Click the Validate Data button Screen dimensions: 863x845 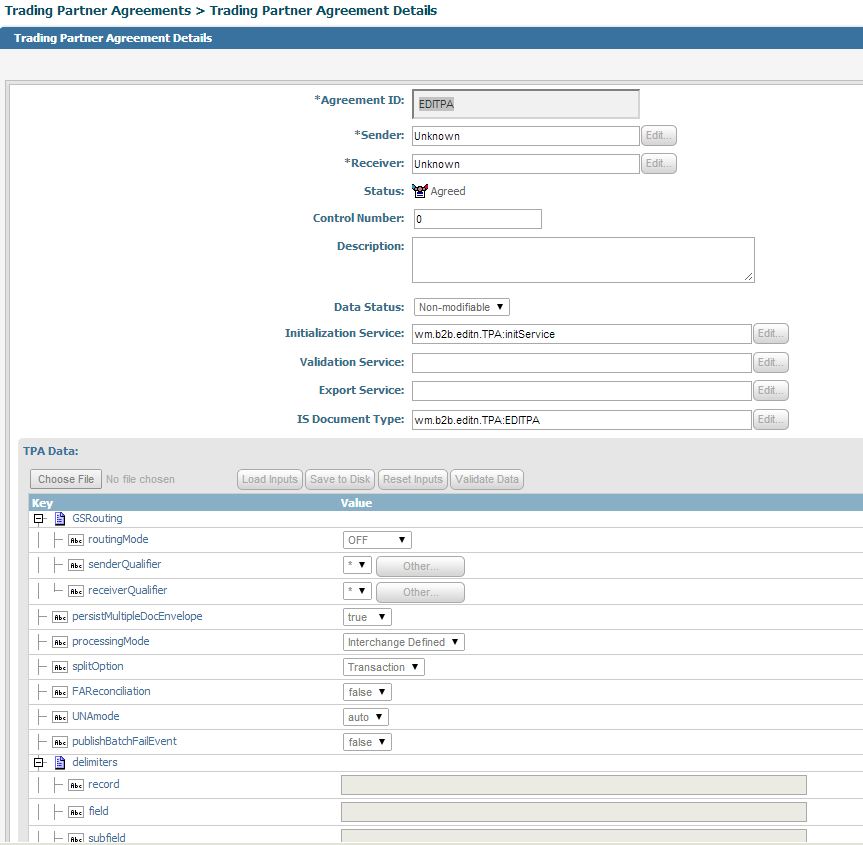pyautogui.click(x=487, y=479)
